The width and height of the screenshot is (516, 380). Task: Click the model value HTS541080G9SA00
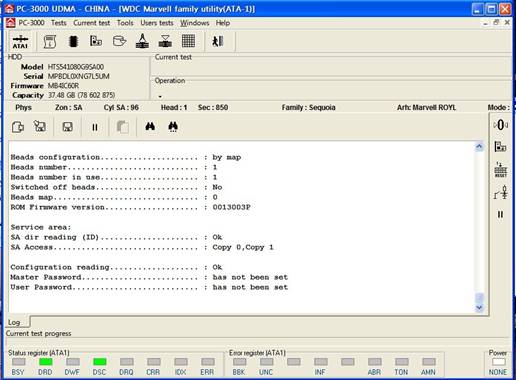76,67
